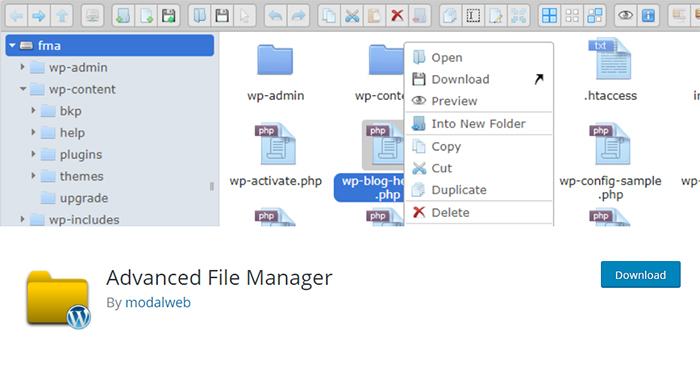Expand the plugins tree folder
Viewport: 700px width, 374px height.
pyautogui.click(x=33, y=154)
